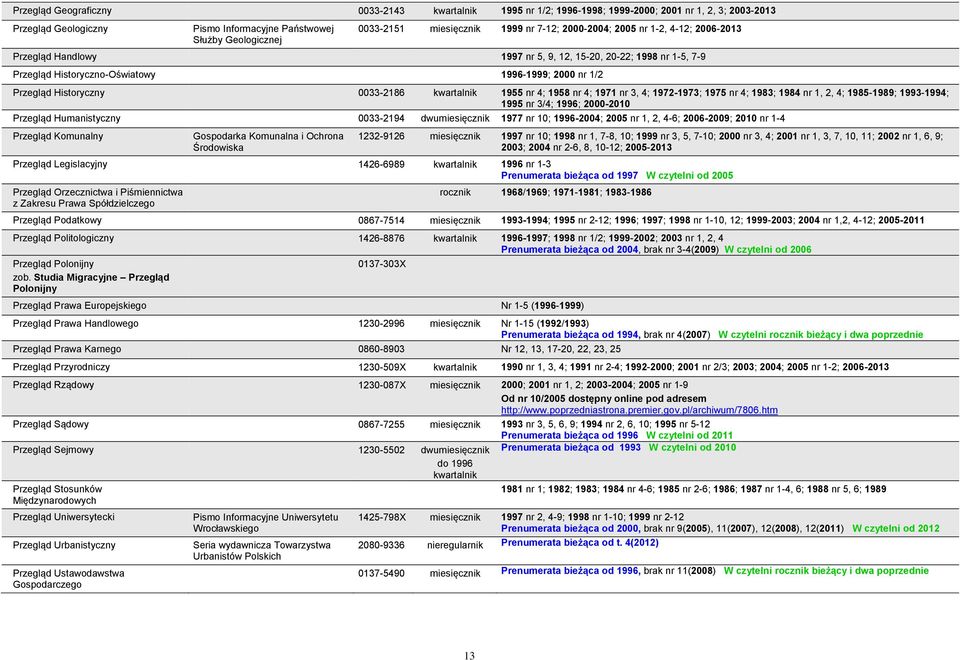Select ISSN 1230-087X
Image resolution: width=960 pixels, height=660 pixels.
click(382, 385)
